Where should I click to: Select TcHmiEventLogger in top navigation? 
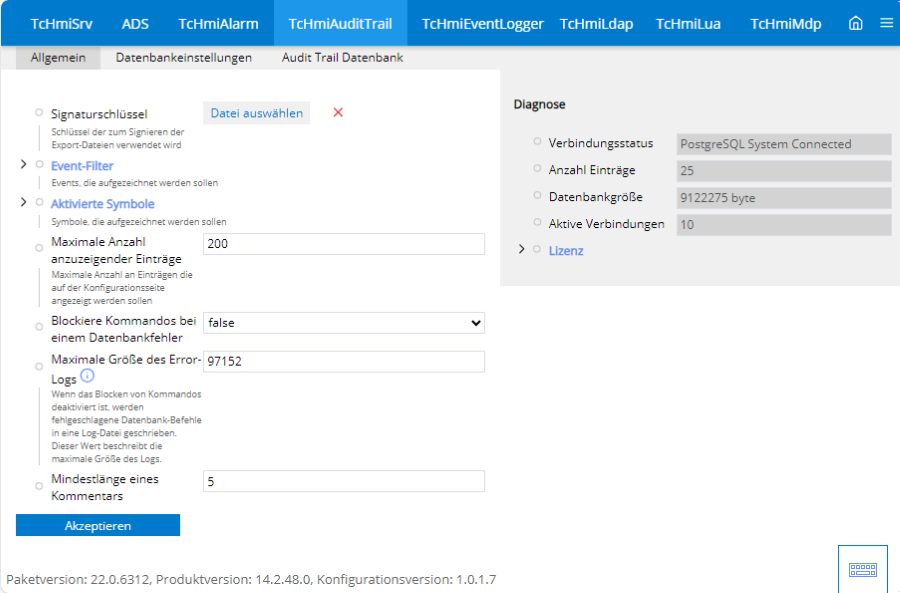tap(482, 23)
